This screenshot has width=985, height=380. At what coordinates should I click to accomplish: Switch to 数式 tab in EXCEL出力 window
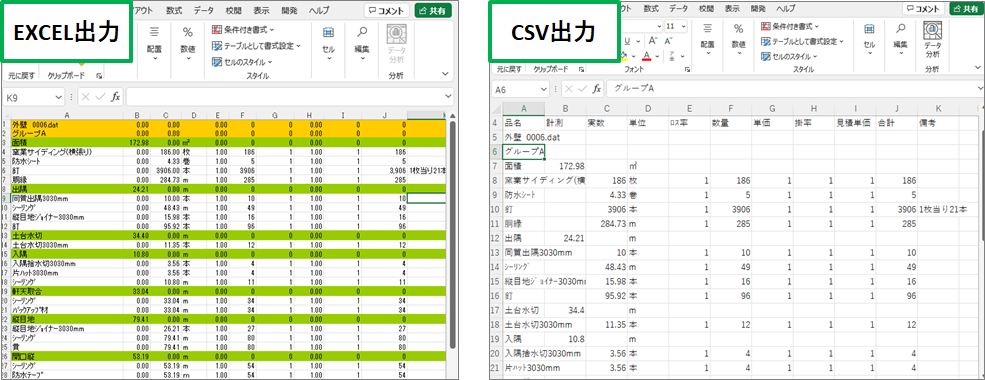(x=175, y=11)
